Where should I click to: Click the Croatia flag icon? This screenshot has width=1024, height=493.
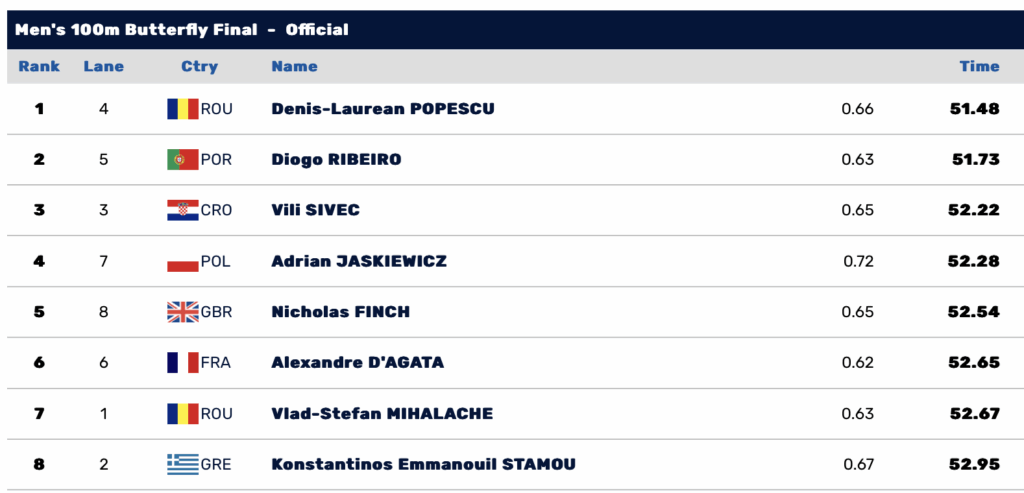click(x=183, y=211)
